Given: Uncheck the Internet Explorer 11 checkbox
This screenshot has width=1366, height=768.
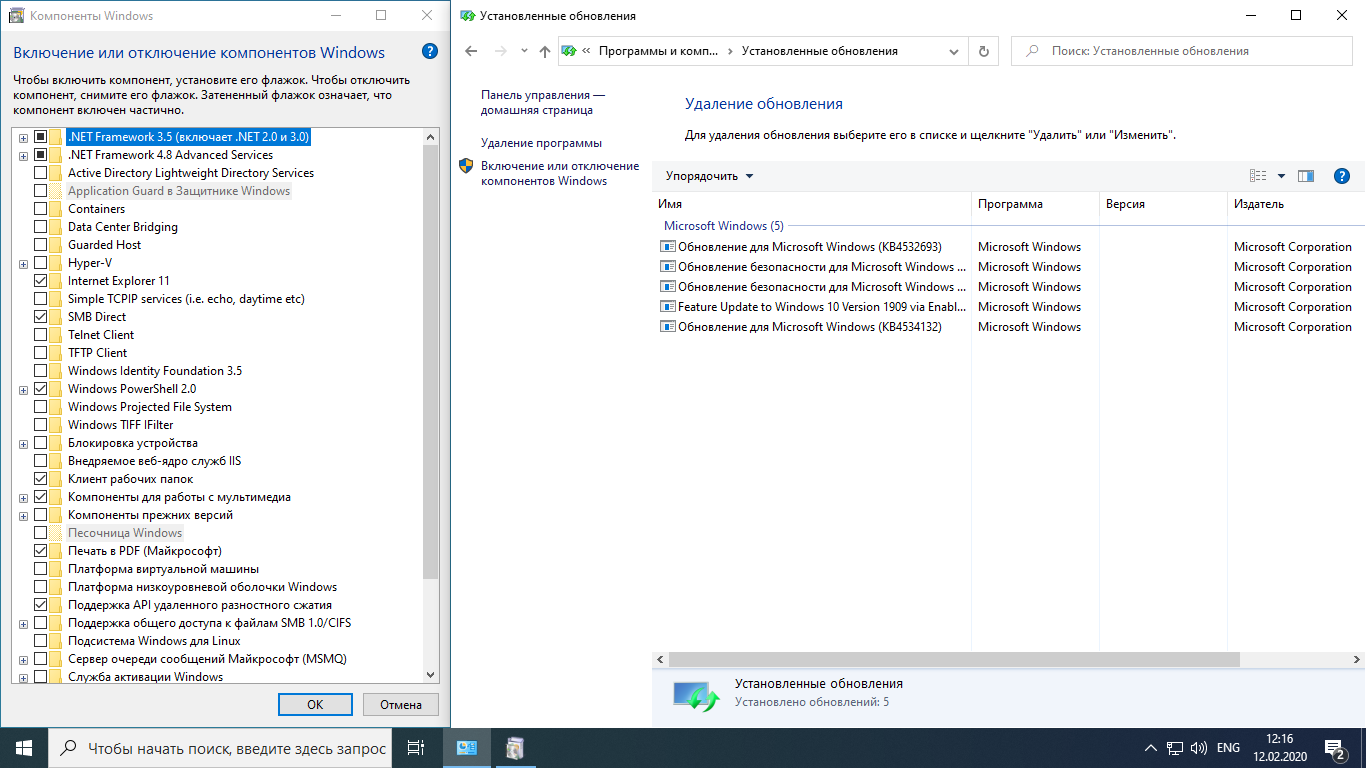Looking at the screenshot, I should (41, 281).
